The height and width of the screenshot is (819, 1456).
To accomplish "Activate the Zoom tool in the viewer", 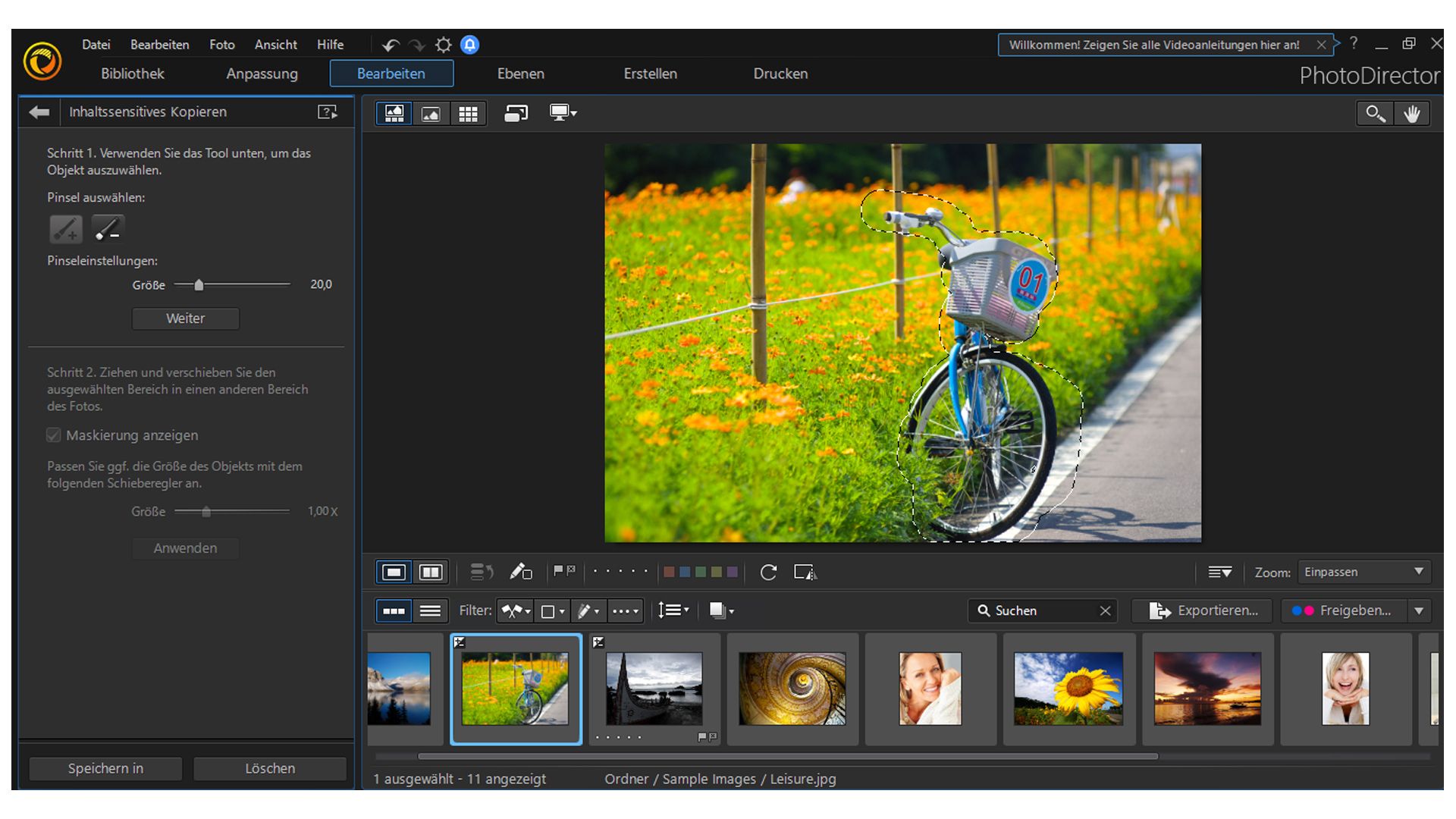I will click(x=1375, y=113).
